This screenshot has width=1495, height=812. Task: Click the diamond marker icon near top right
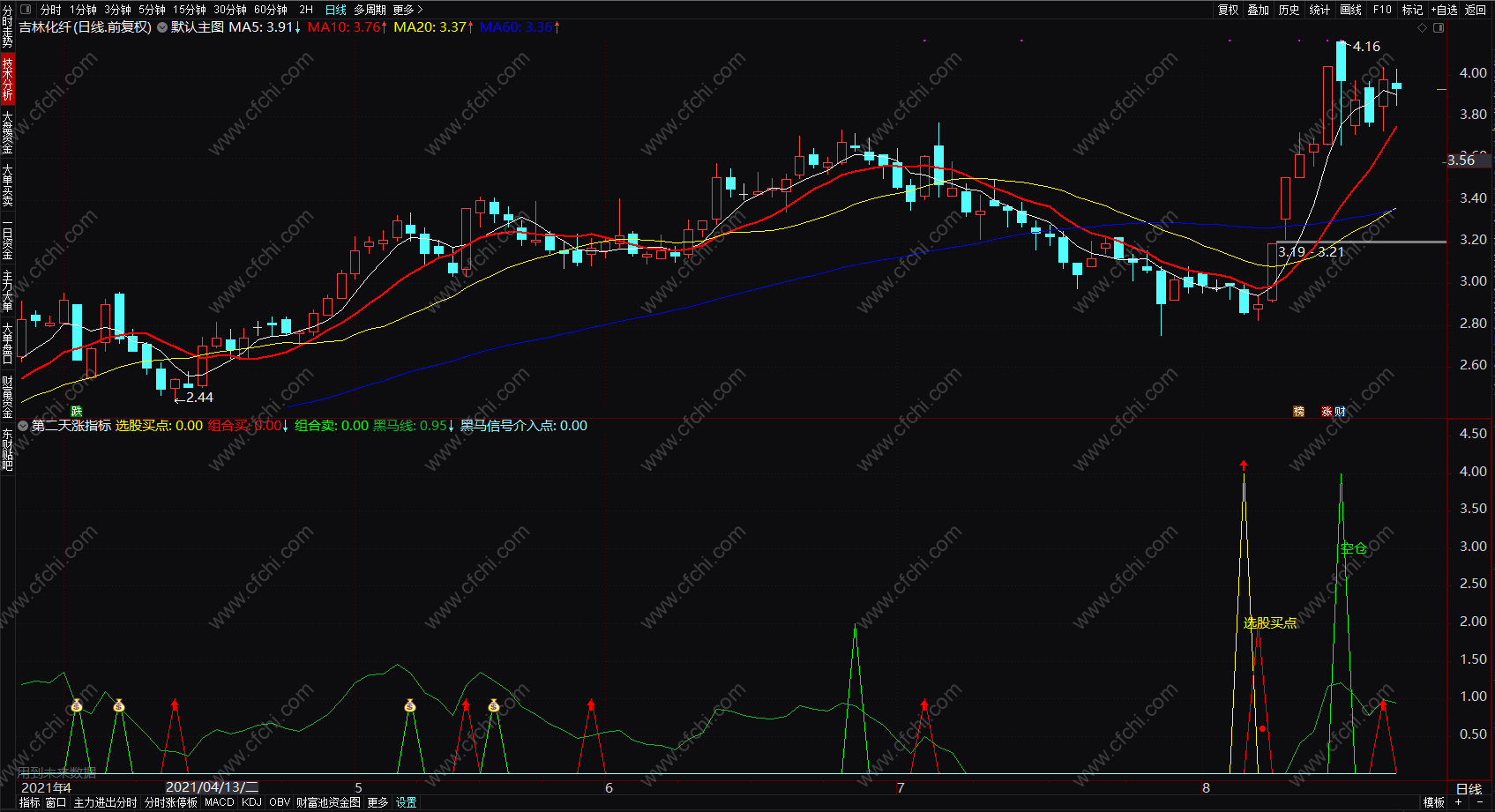tap(1422, 27)
